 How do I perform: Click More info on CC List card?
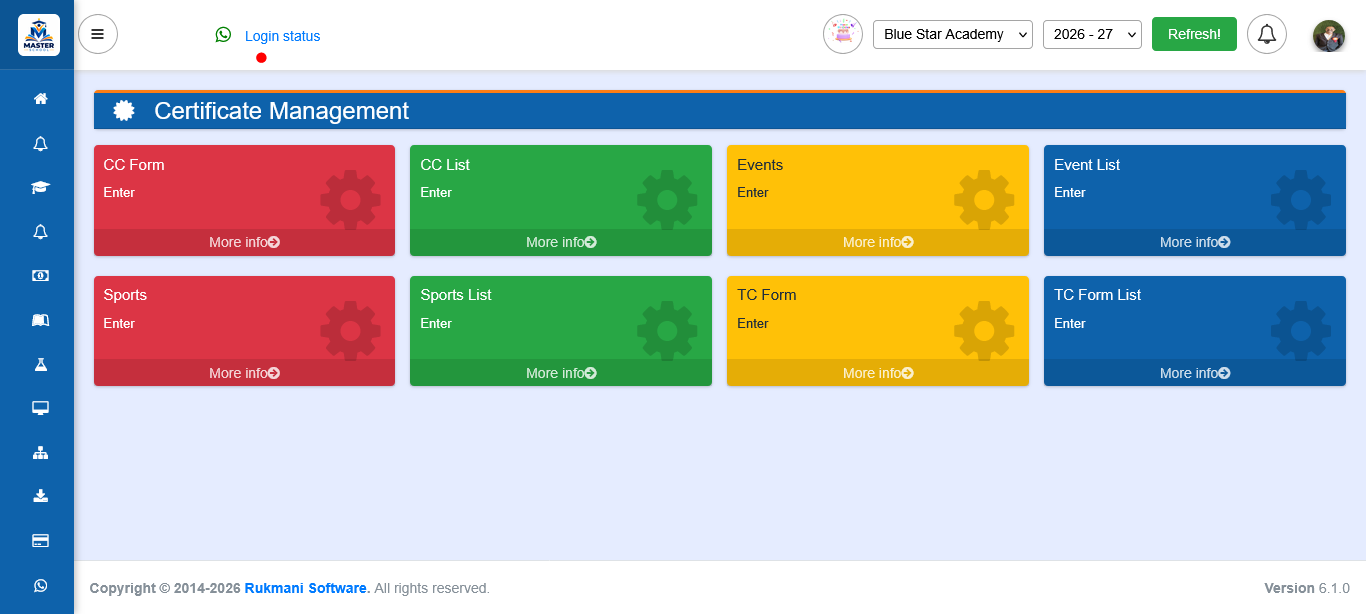[x=561, y=242]
